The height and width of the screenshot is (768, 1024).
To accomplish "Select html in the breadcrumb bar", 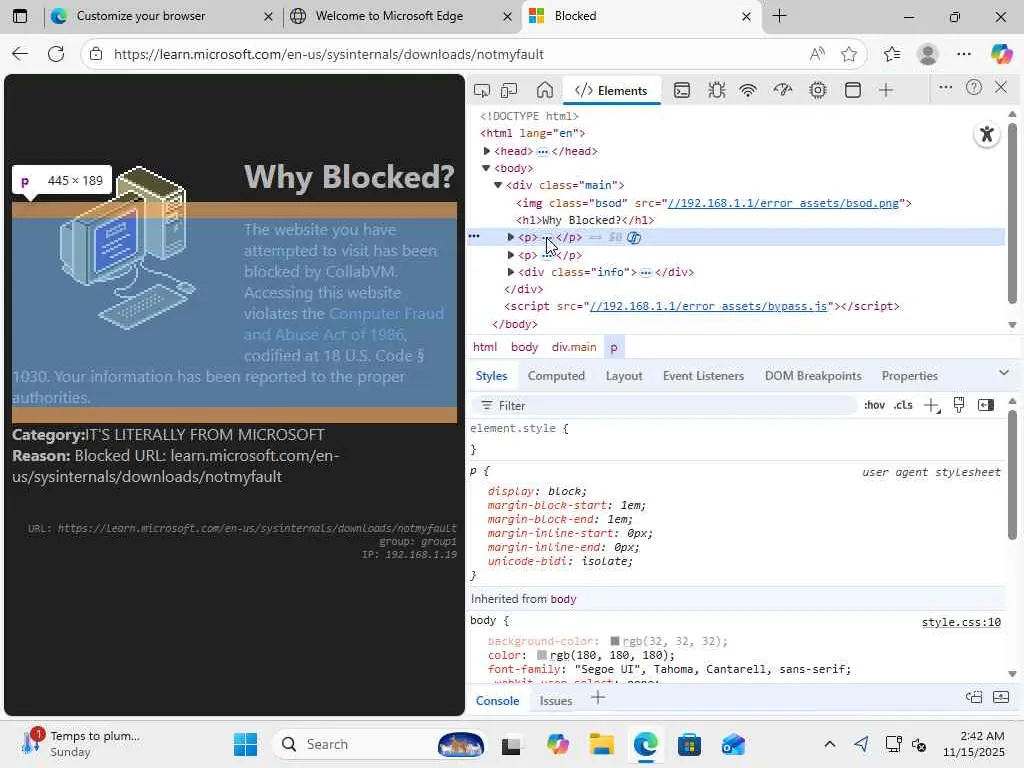I will pyautogui.click(x=485, y=347).
